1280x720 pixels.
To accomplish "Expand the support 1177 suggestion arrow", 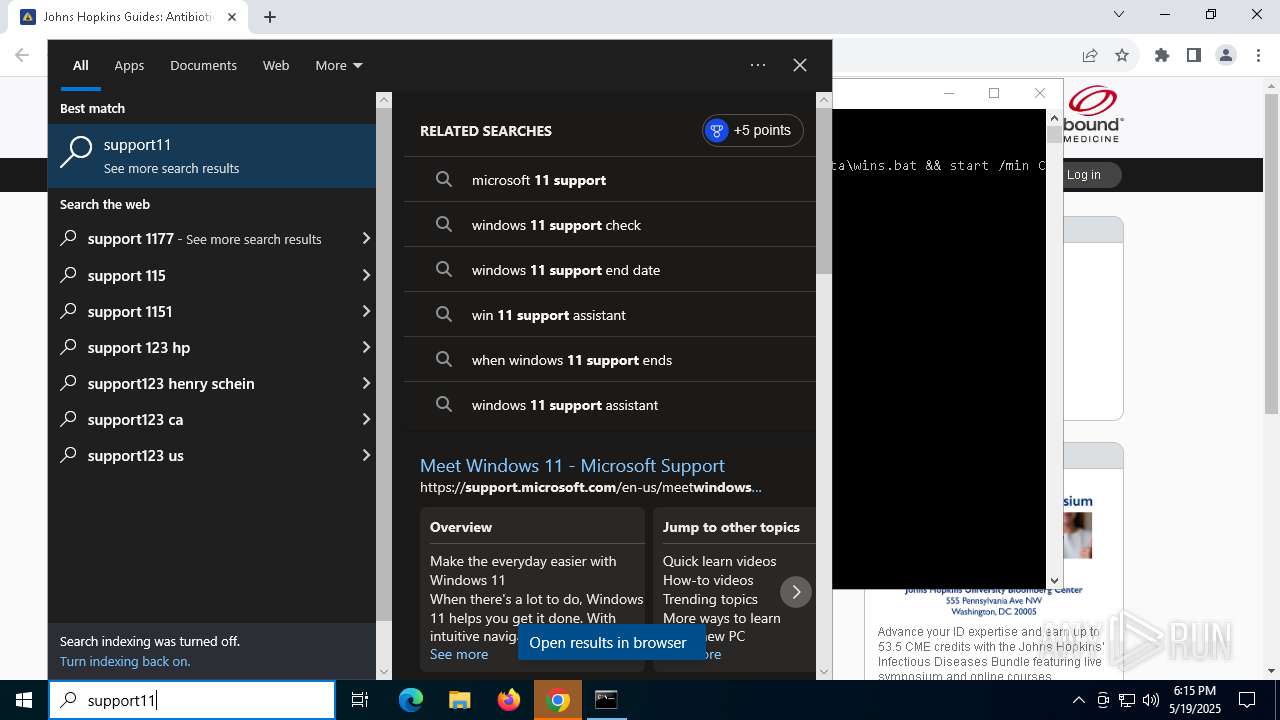I will (x=366, y=239).
